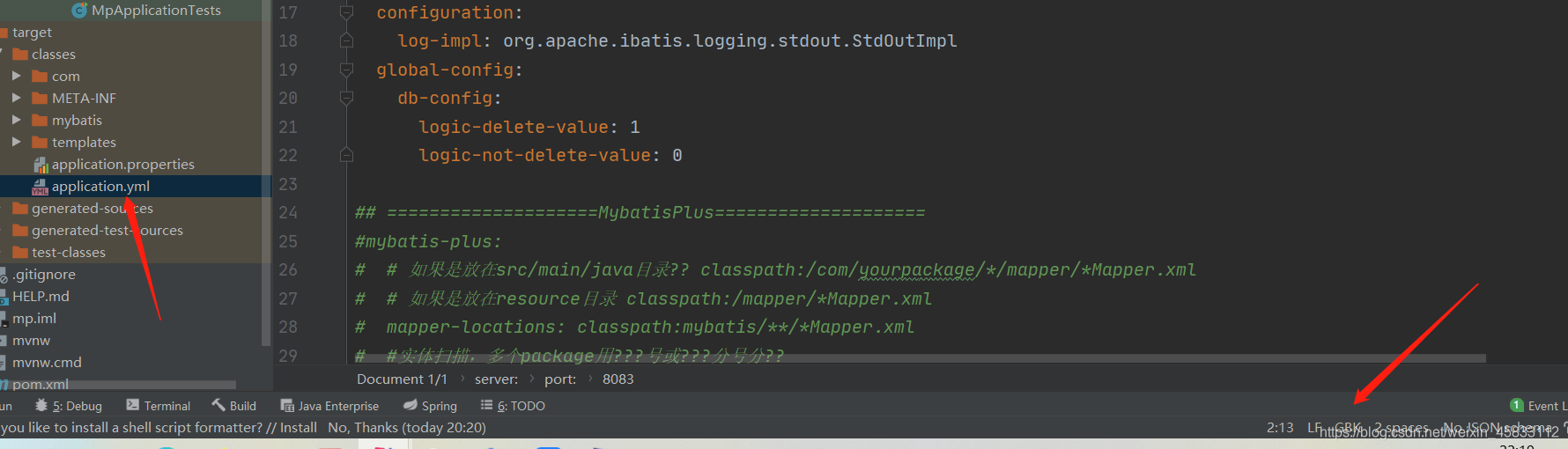Click 'port:' in the breadcrumb bar
This screenshot has width=1568, height=449.
click(560, 379)
